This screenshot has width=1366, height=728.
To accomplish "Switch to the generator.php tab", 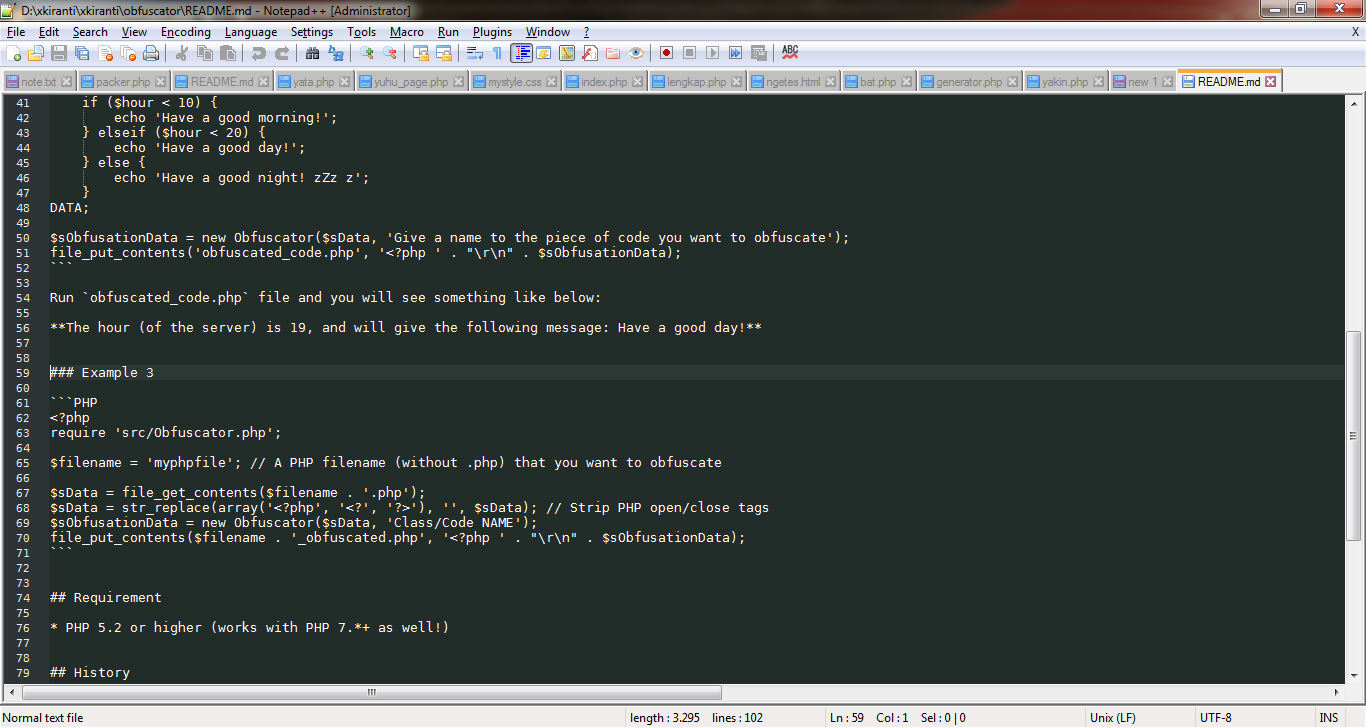I will click(968, 82).
